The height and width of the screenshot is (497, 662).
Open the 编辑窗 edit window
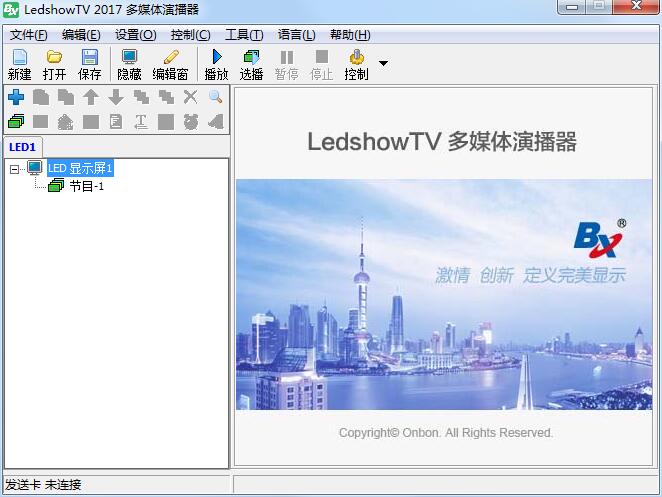[x=170, y=64]
